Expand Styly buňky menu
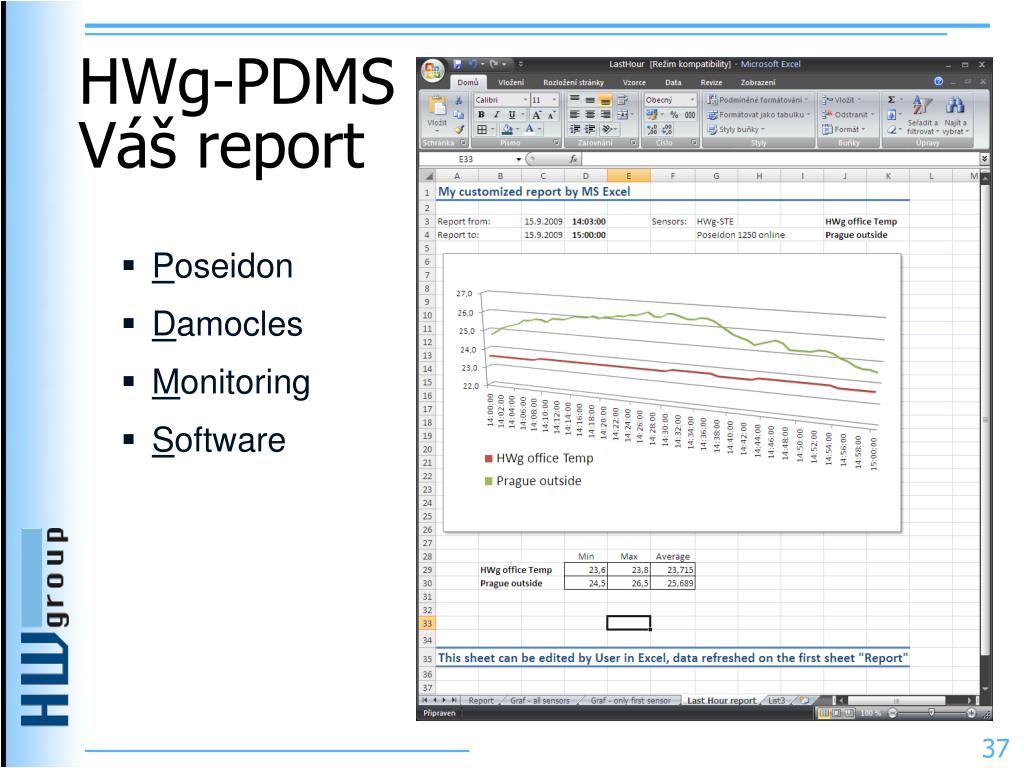 (x=736, y=129)
